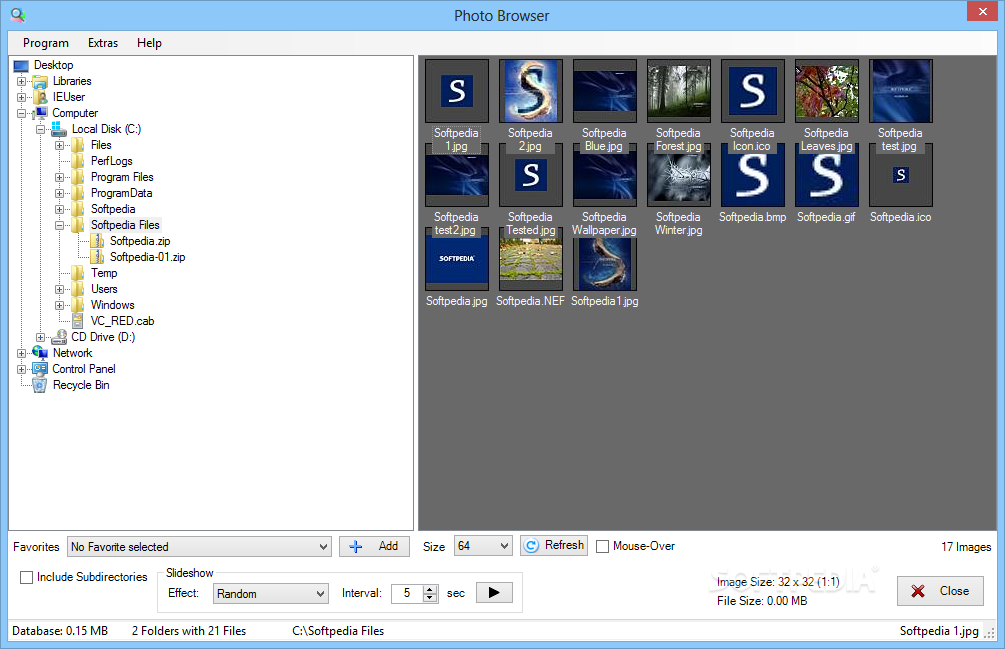Start the slideshow with play button
Image resolution: width=1005 pixels, height=649 pixels.
[x=494, y=593]
